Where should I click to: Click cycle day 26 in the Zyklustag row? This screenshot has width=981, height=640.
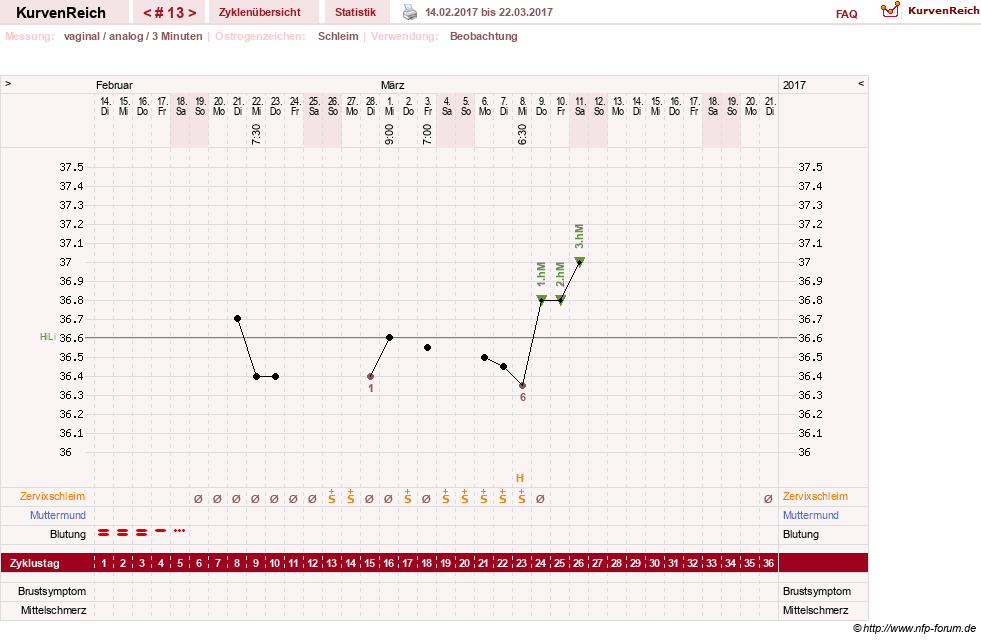579,563
